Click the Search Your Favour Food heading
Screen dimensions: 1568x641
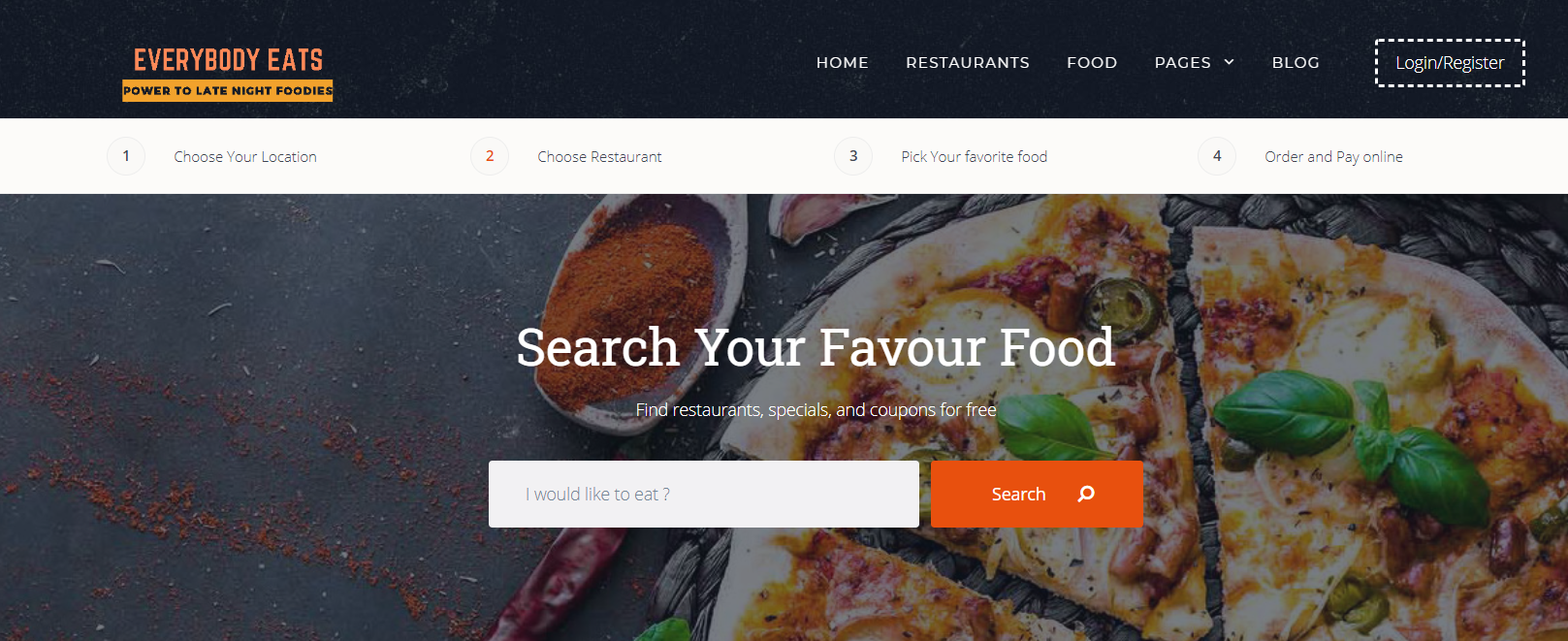[816, 347]
